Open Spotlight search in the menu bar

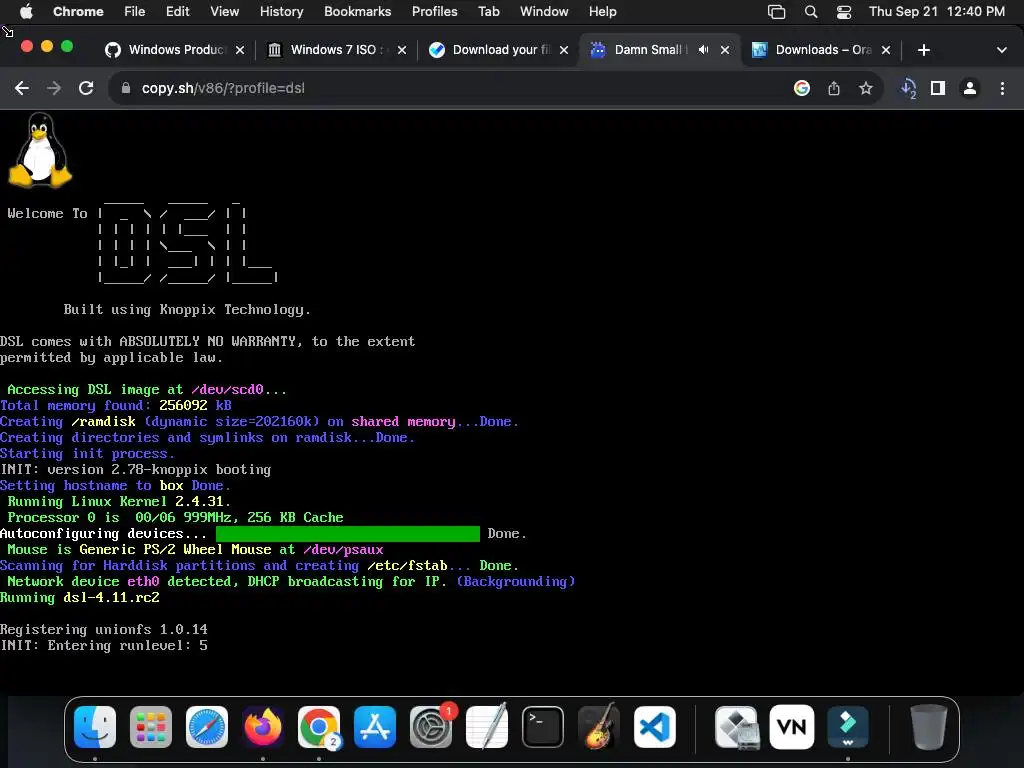click(810, 12)
